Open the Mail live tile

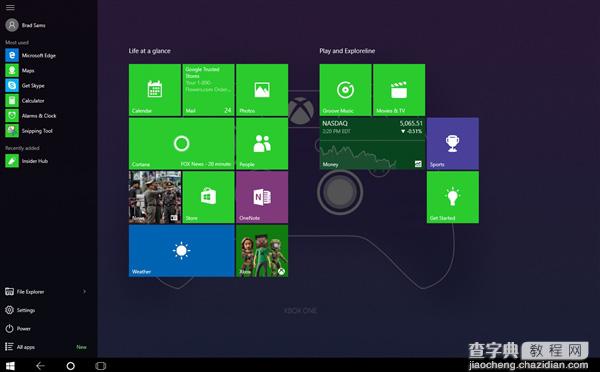pyautogui.click(x=209, y=90)
